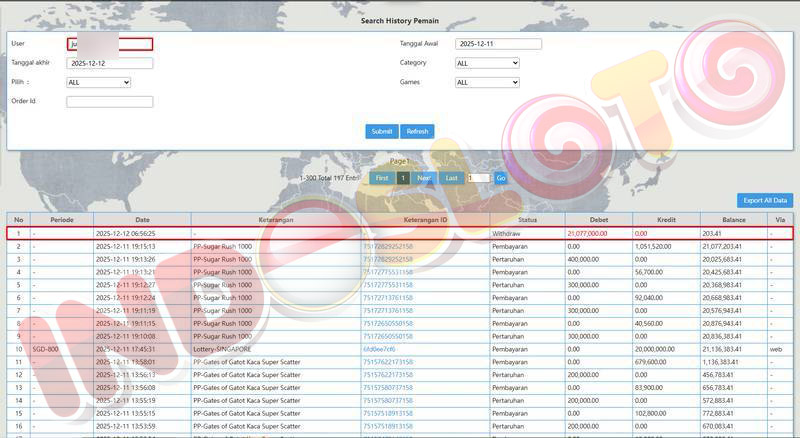This screenshot has width=800, height=438.
Task: Select page 1 in pagination
Action: [403, 178]
